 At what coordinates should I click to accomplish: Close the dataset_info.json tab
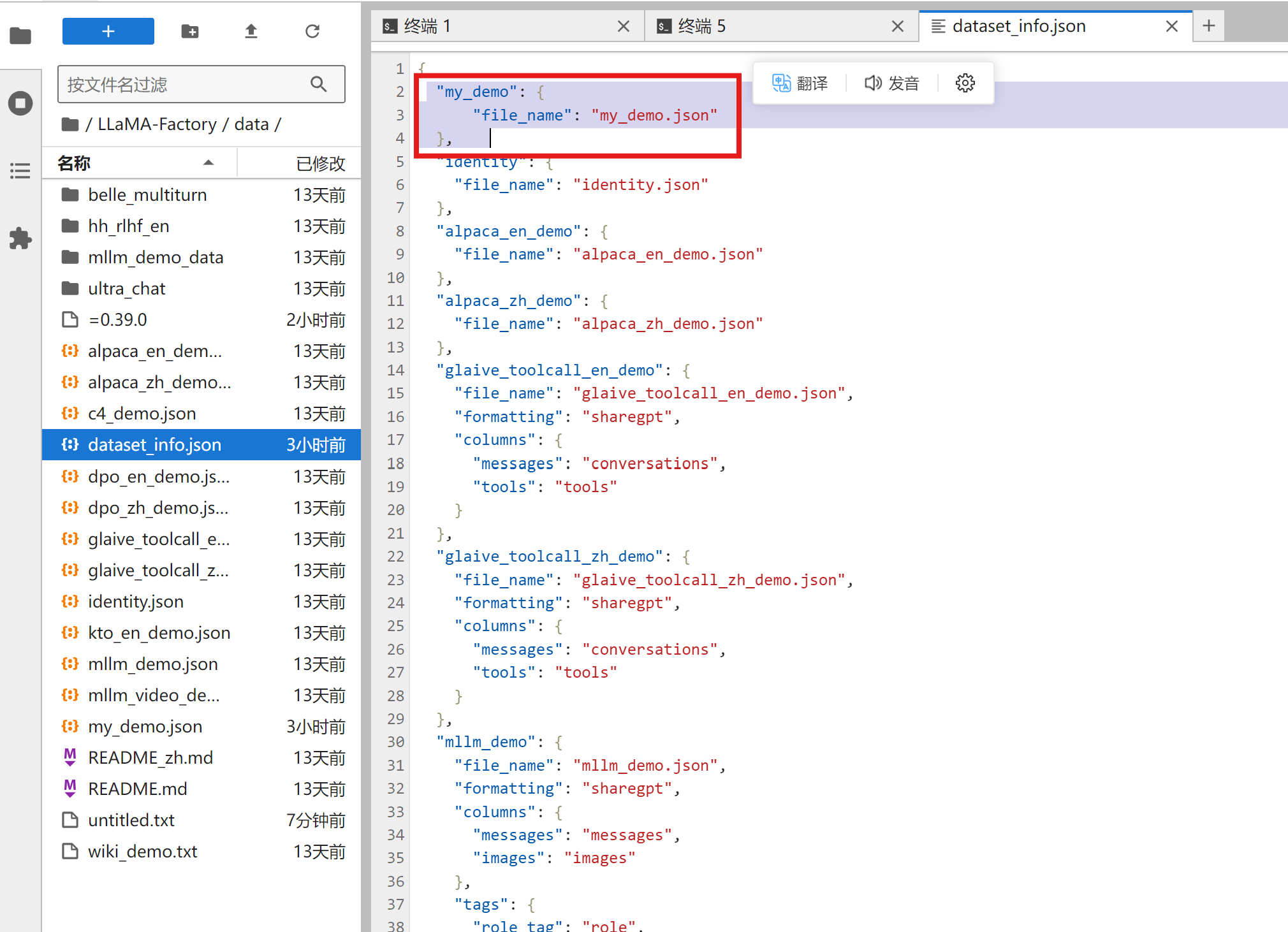(1172, 26)
